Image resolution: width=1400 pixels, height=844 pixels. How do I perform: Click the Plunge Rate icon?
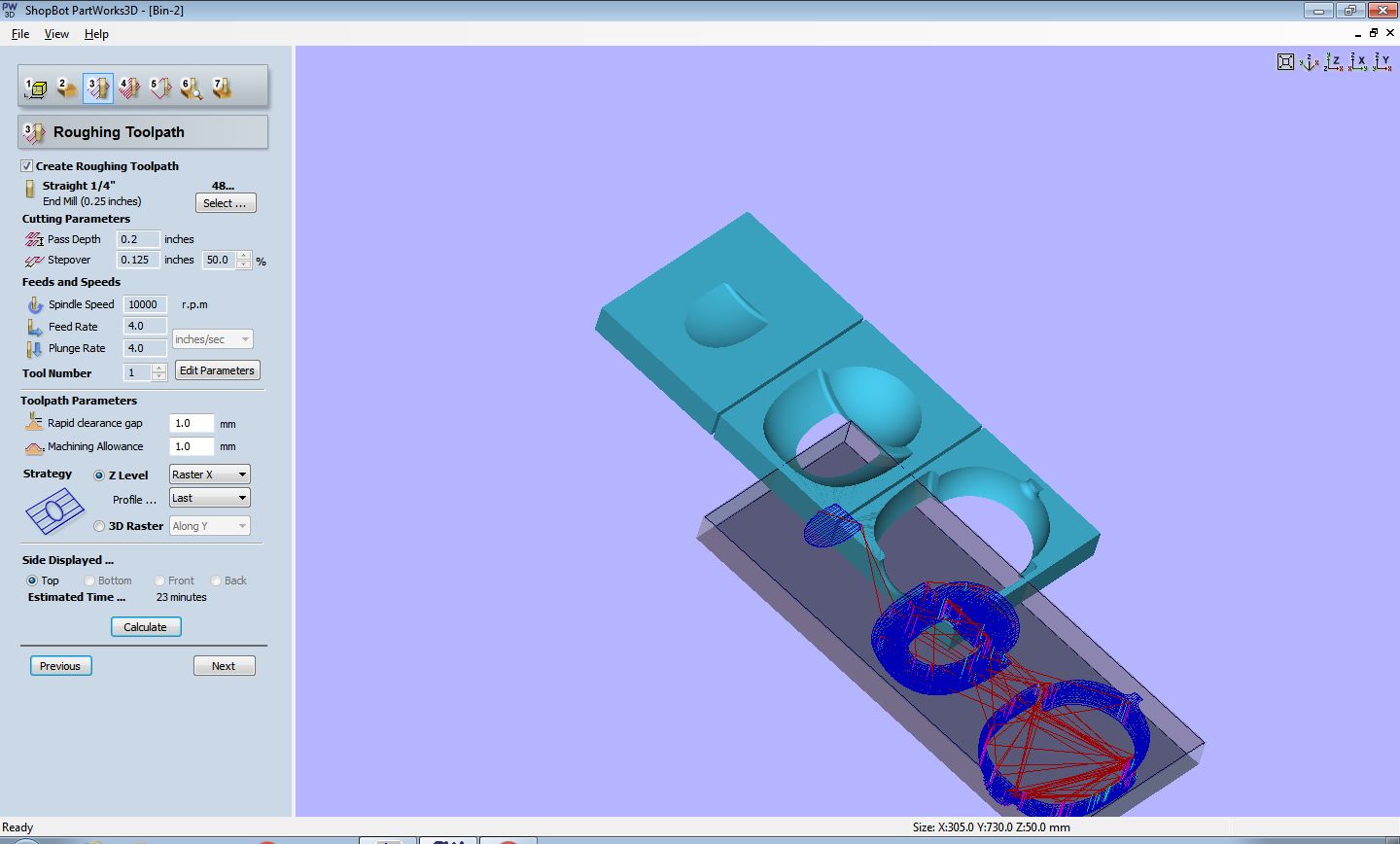point(35,348)
